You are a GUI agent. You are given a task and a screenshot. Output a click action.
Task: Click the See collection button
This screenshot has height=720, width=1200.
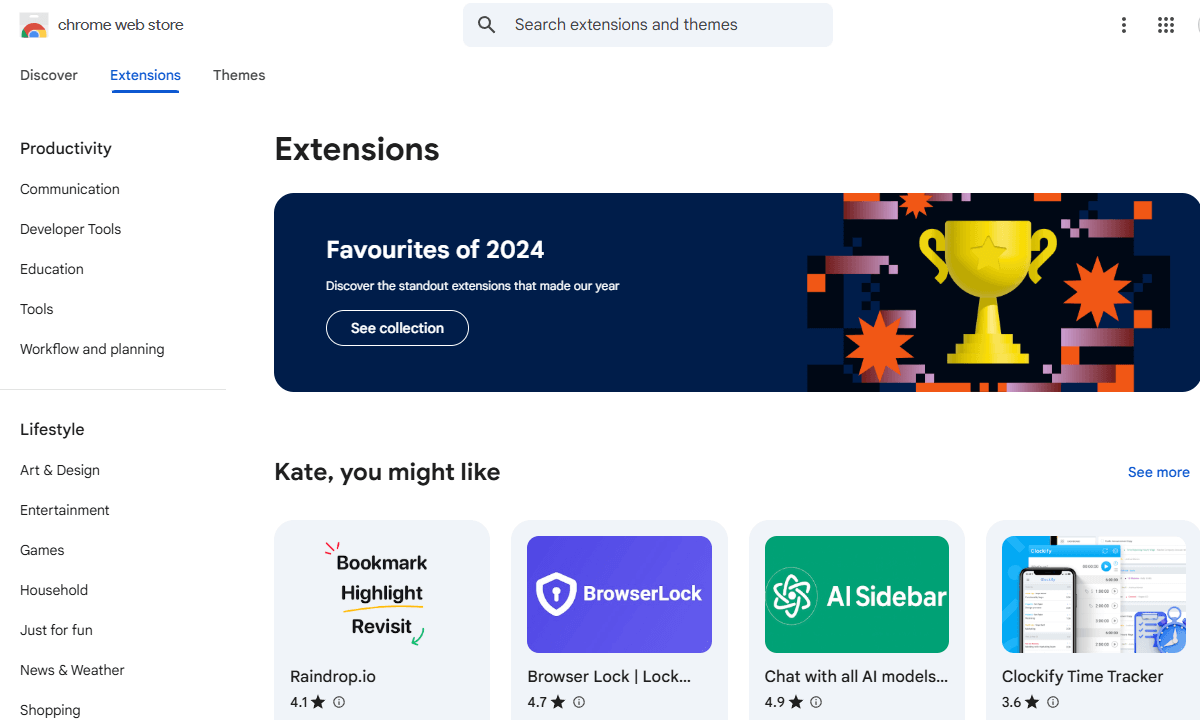[397, 328]
